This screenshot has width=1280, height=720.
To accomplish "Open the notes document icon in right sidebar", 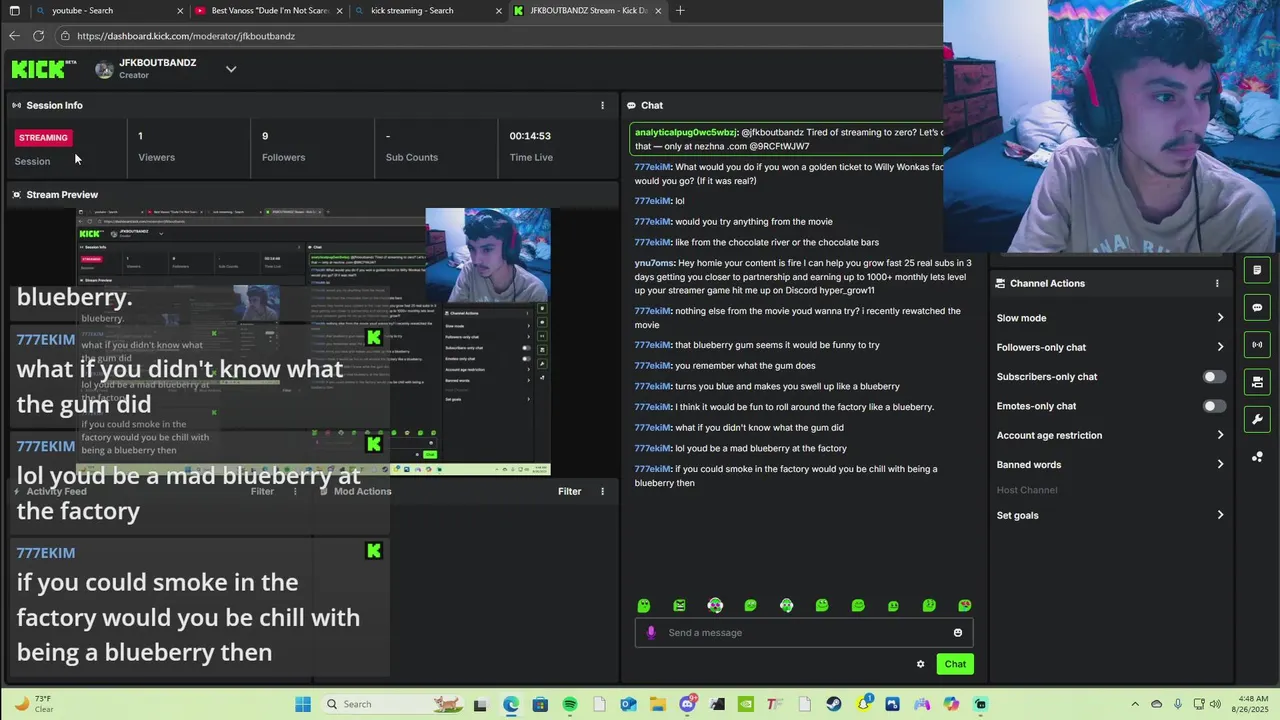I will [x=1257, y=271].
